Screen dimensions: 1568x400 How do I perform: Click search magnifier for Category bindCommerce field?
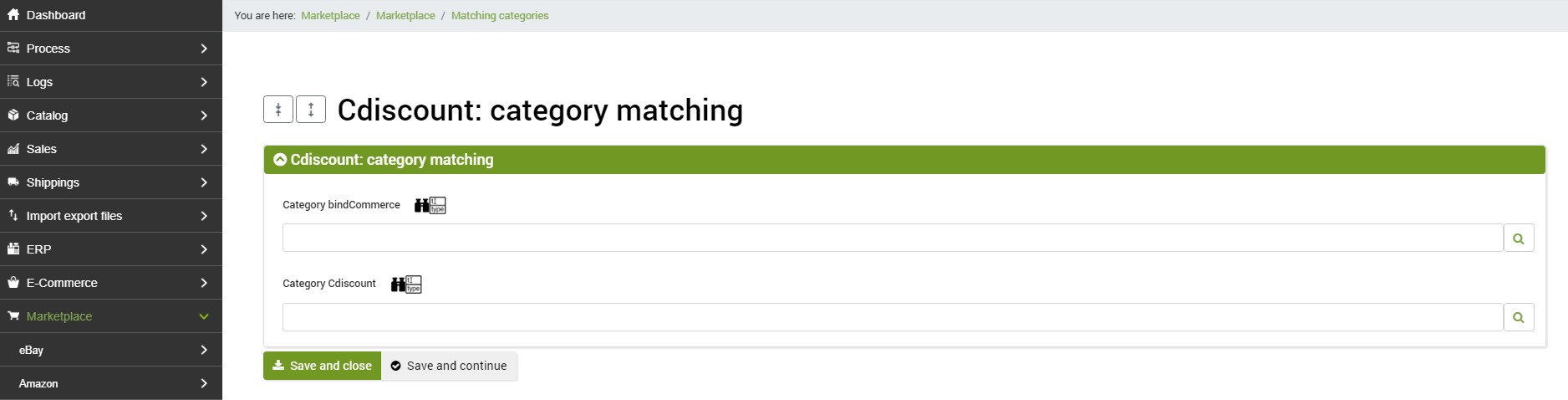1519,238
